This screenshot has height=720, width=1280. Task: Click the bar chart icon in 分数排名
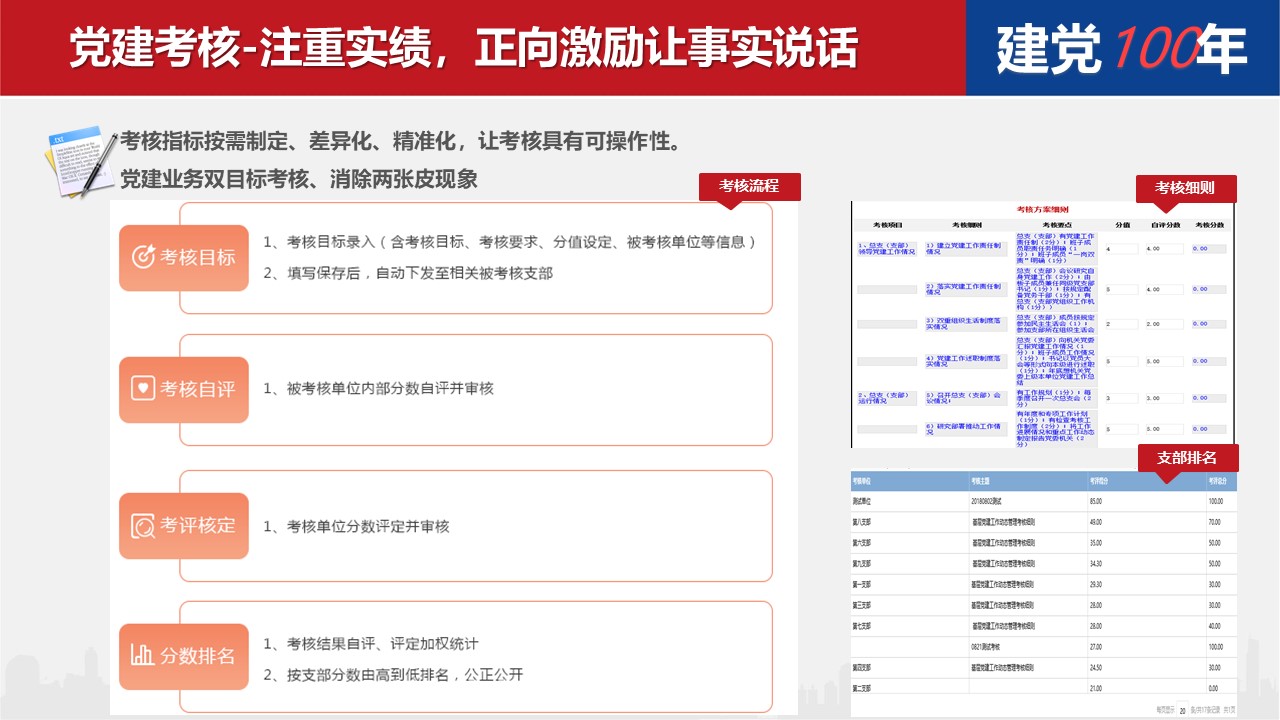click(143, 656)
